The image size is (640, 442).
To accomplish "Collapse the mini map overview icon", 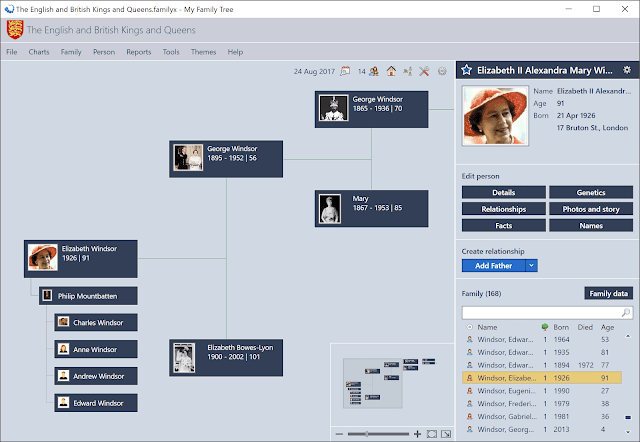I will (446, 434).
